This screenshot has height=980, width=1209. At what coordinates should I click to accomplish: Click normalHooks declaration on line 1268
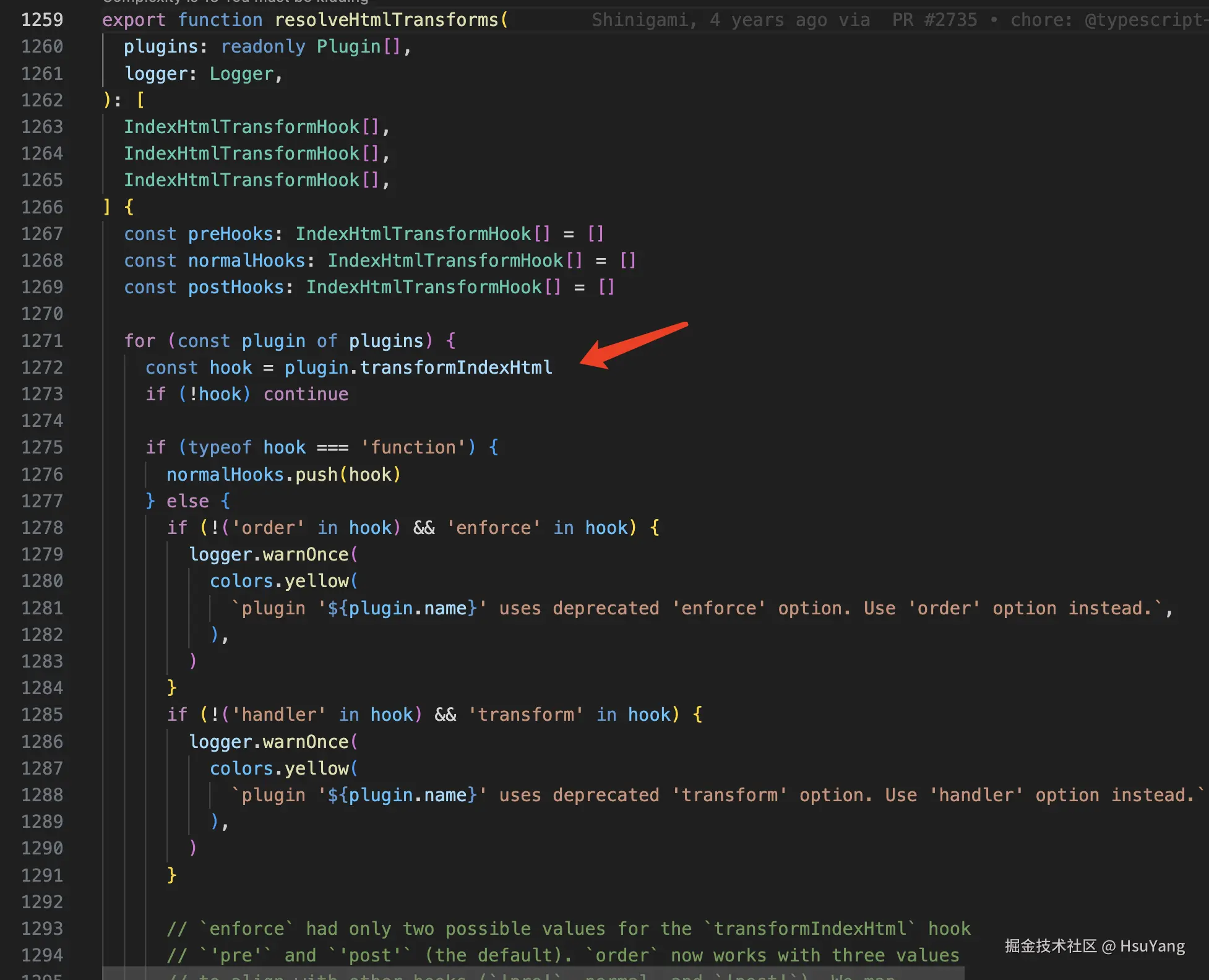(x=246, y=260)
